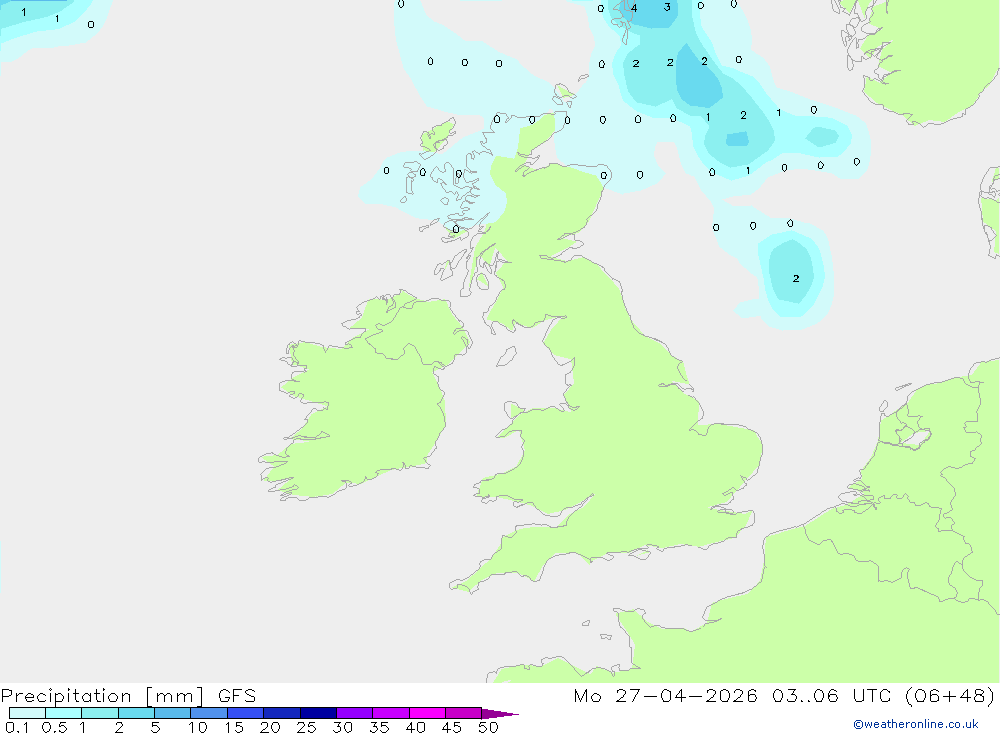
Task: Select the (06+48) forecast offset label
Action: click(x=950, y=695)
